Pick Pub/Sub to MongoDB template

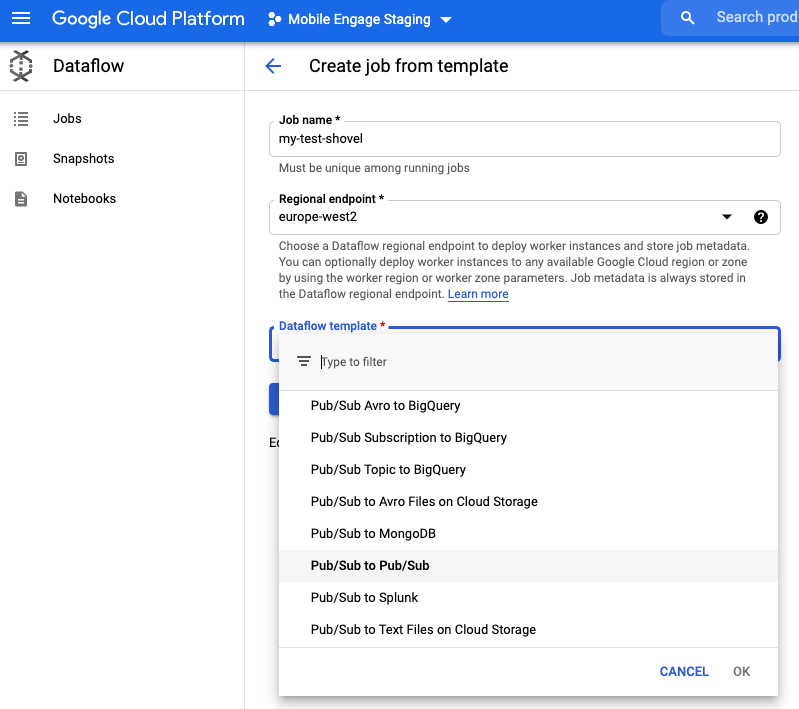(x=373, y=534)
